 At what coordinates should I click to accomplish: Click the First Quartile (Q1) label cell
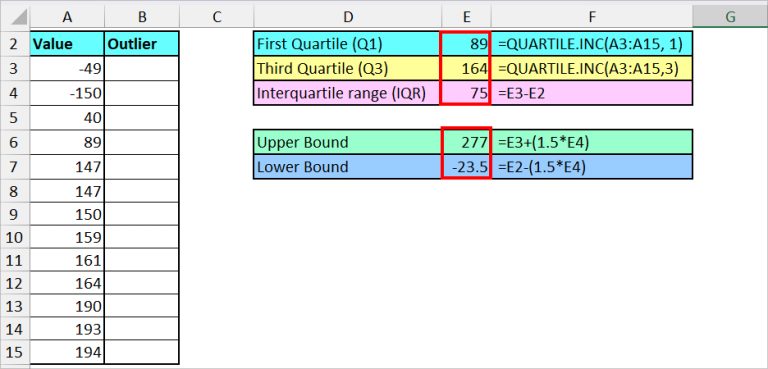pos(347,44)
